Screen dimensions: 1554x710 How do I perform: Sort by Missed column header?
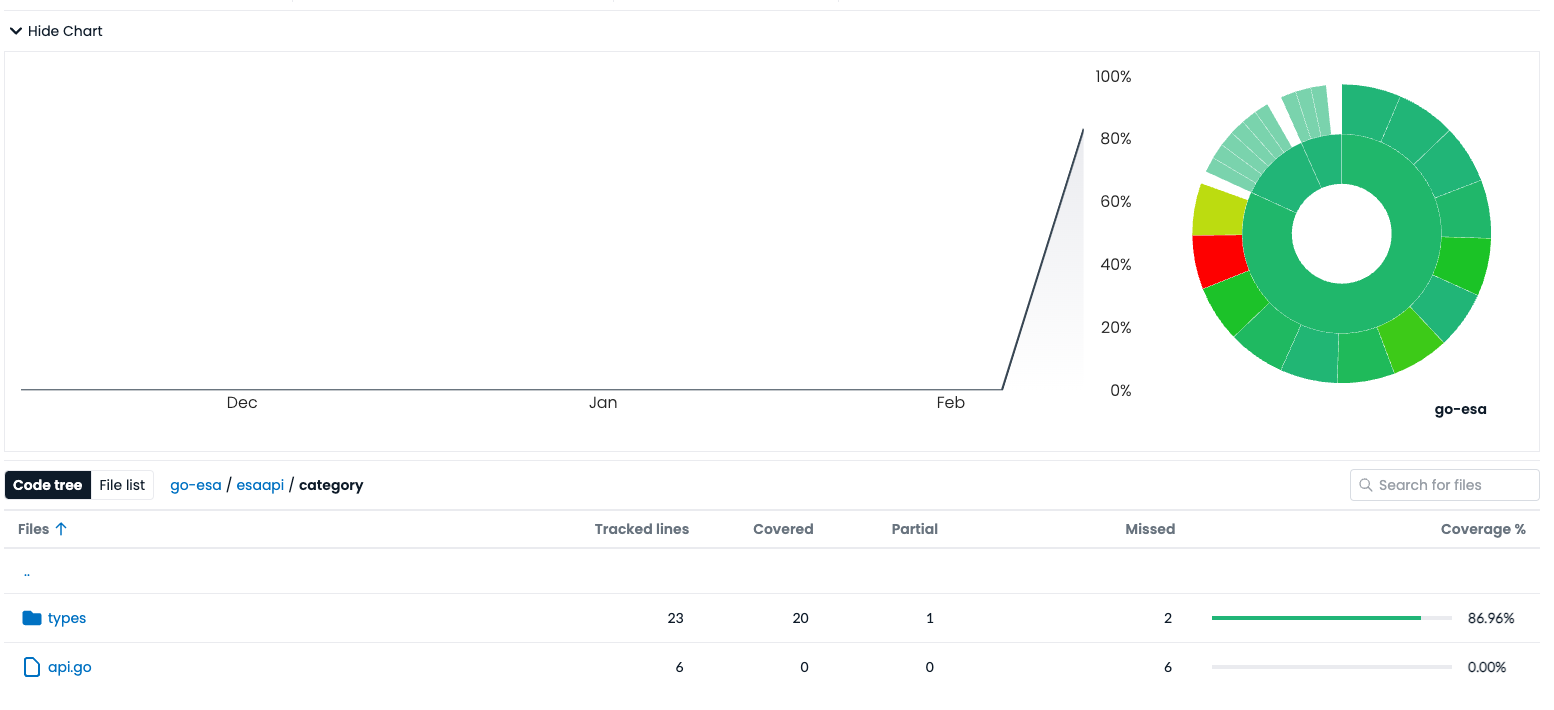[x=1150, y=529]
